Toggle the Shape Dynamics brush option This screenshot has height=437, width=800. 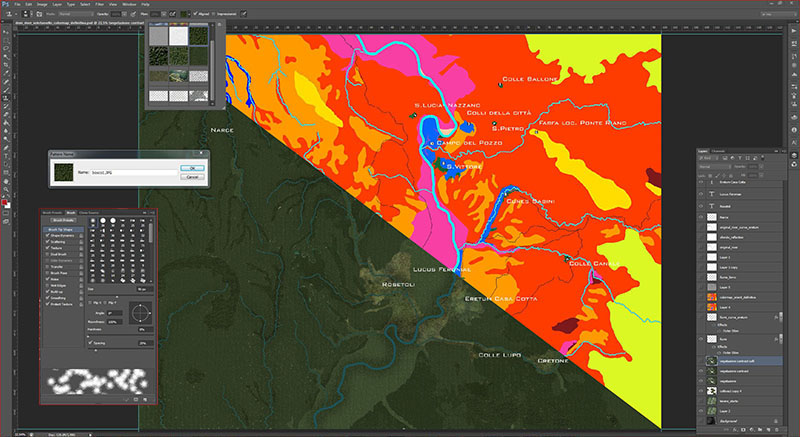tap(45, 236)
